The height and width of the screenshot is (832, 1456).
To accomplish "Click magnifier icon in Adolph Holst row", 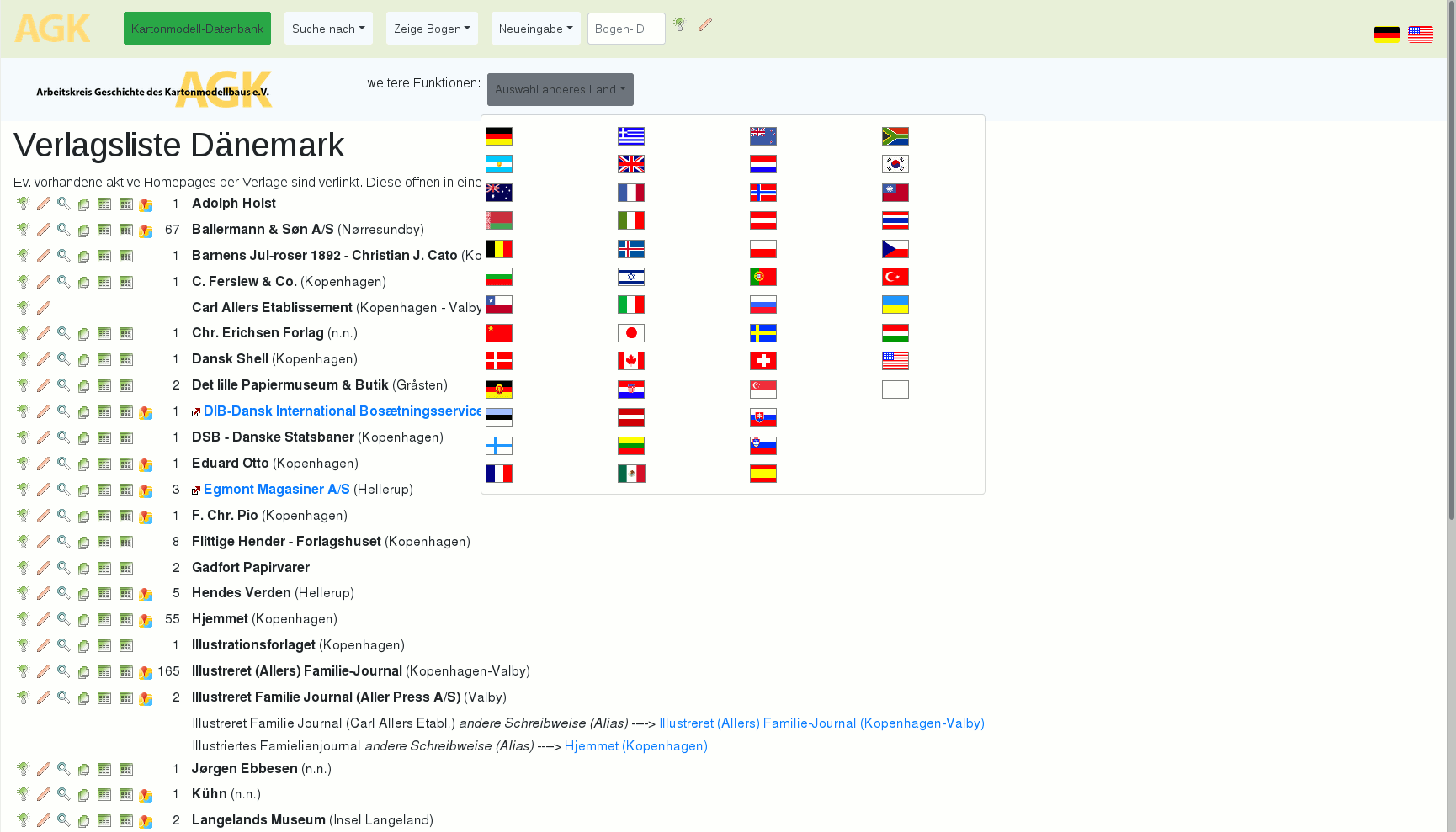I will (64, 204).
